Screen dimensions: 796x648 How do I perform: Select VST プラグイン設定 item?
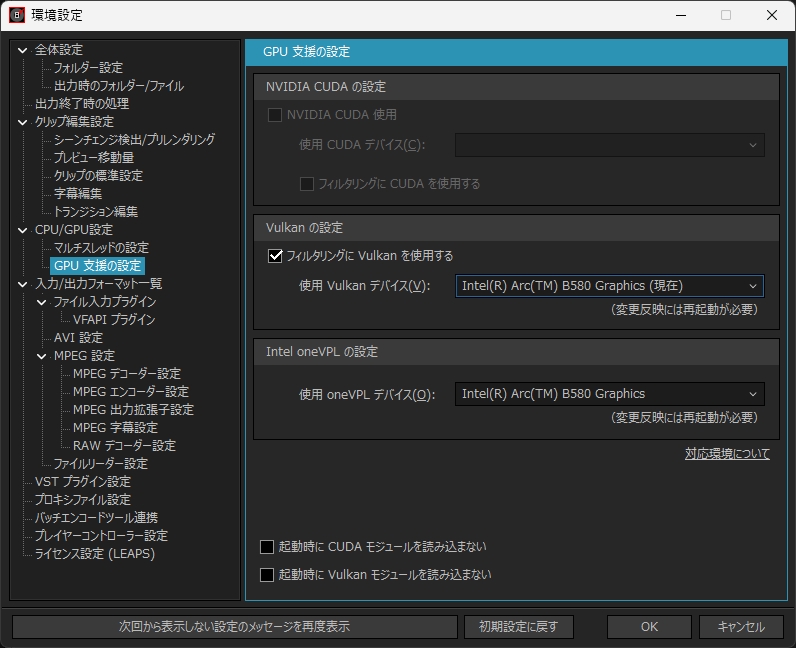click(83, 482)
